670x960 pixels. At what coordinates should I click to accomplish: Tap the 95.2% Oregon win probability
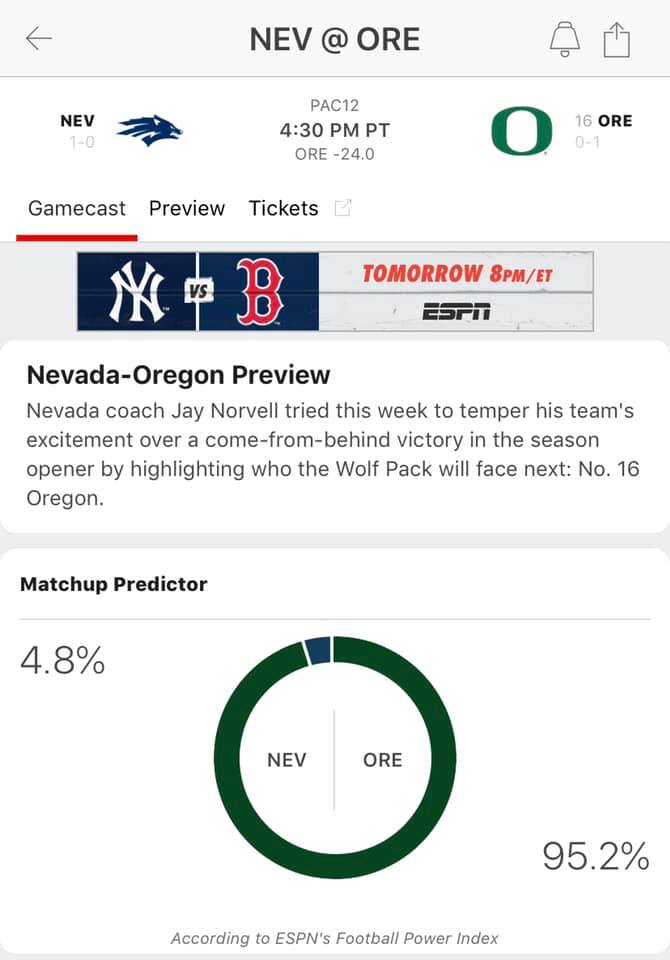(595, 856)
